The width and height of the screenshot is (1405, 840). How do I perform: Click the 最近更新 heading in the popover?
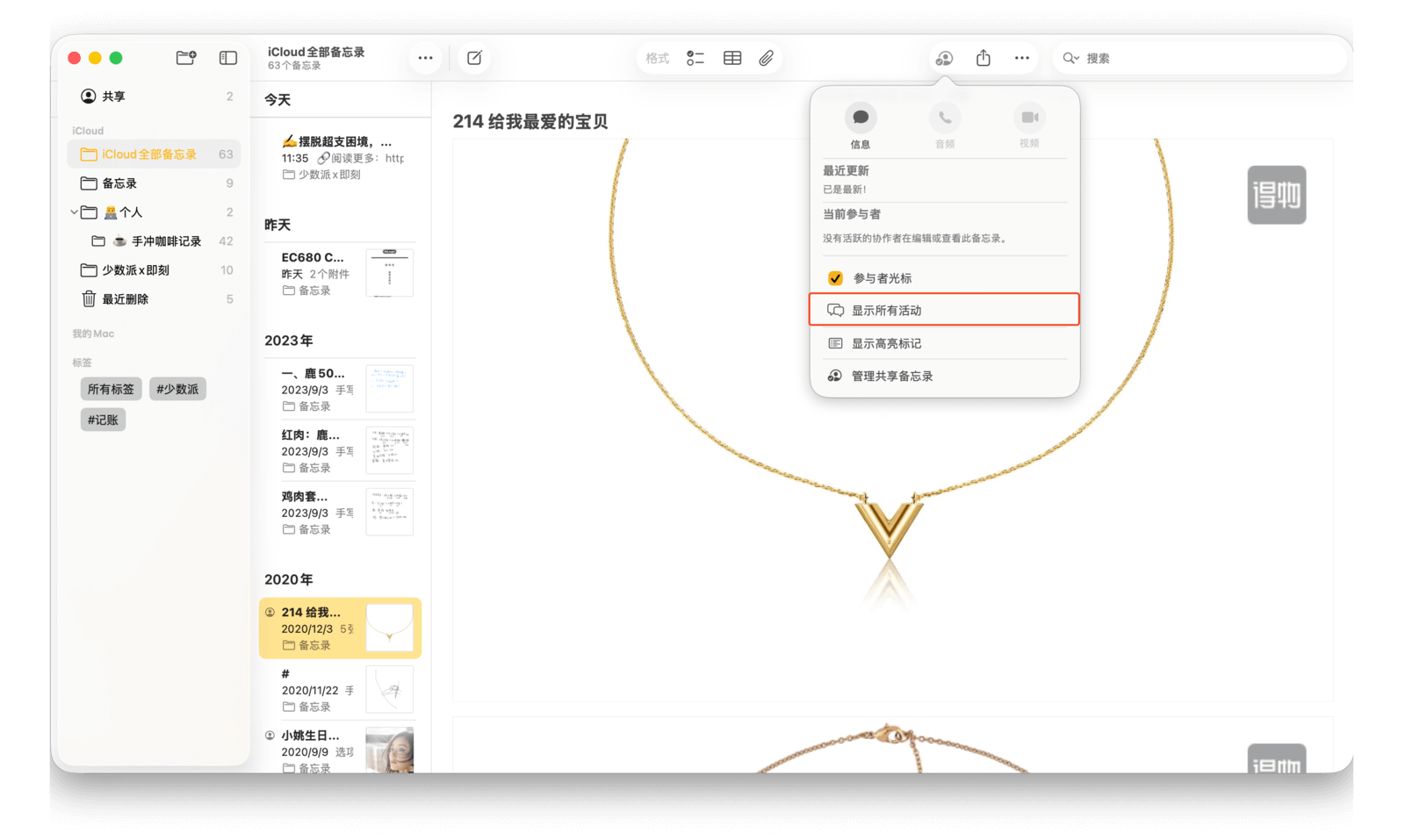click(x=846, y=171)
